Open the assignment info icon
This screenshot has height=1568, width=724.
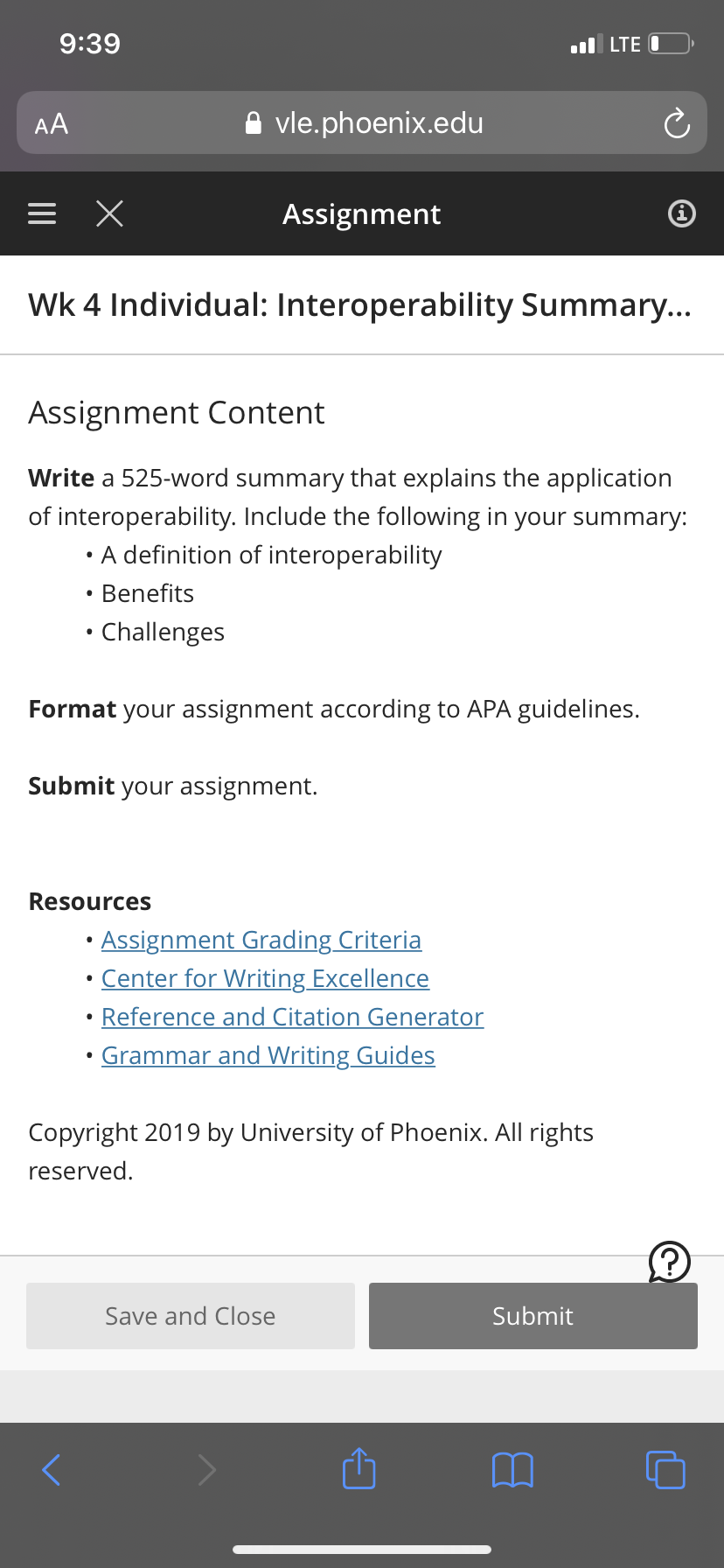coord(682,213)
